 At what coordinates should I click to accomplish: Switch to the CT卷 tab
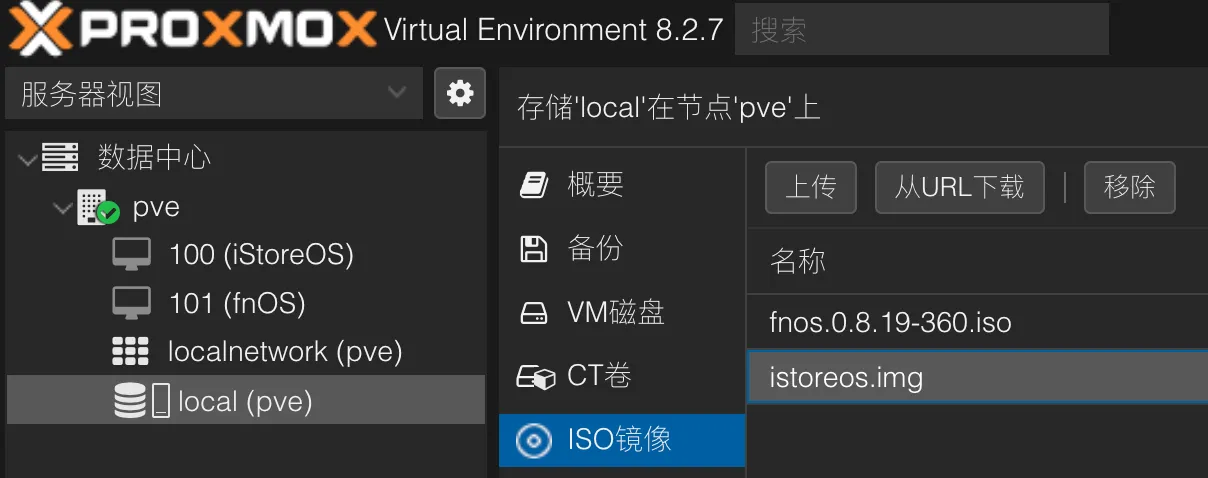click(622, 377)
